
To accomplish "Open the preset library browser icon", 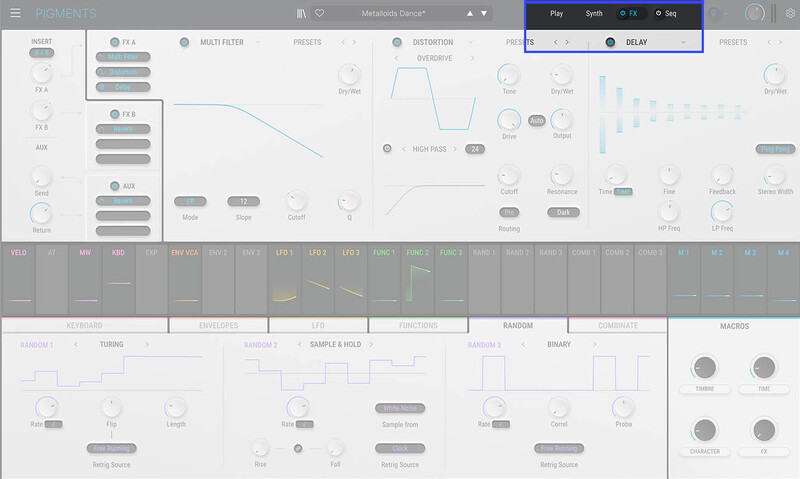I will pos(301,13).
